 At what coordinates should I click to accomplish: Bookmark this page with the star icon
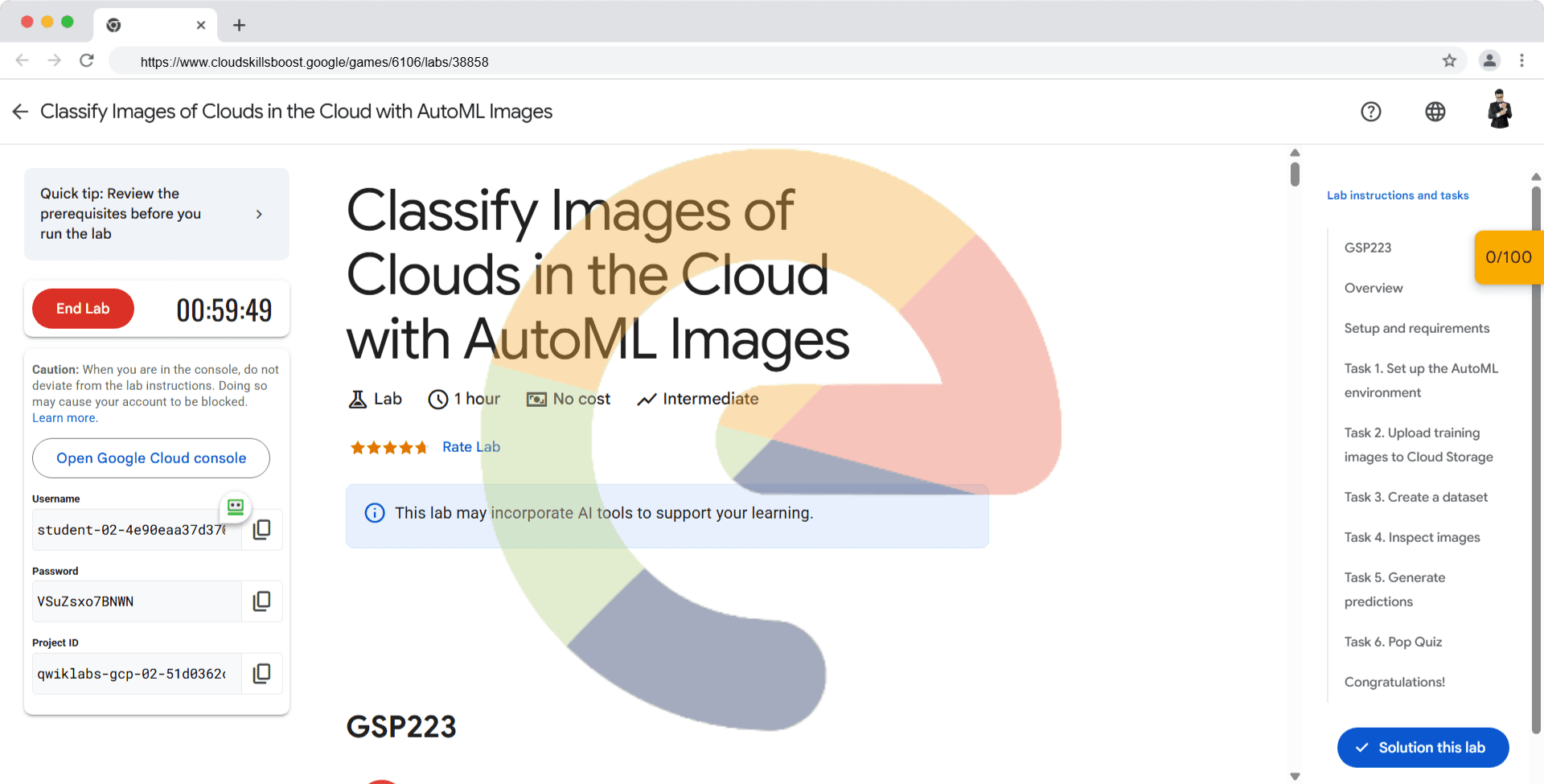1449,61
